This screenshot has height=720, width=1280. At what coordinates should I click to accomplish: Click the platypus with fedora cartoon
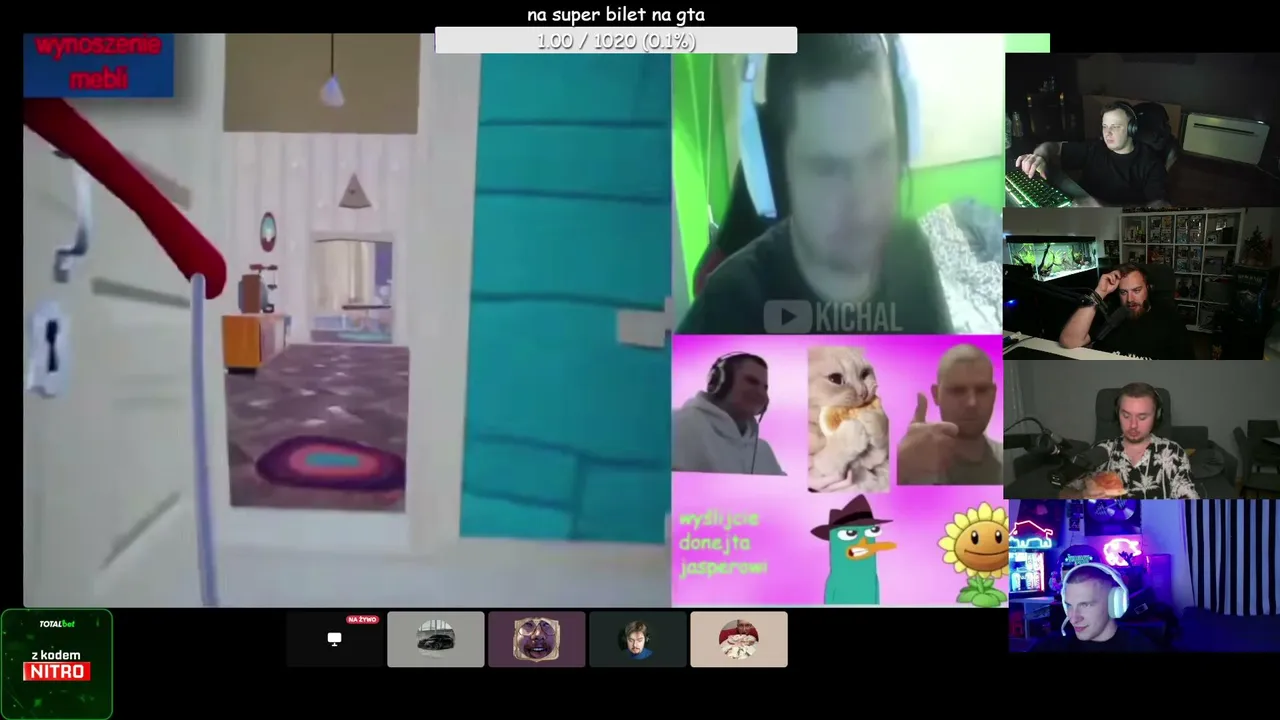[852, 549]
